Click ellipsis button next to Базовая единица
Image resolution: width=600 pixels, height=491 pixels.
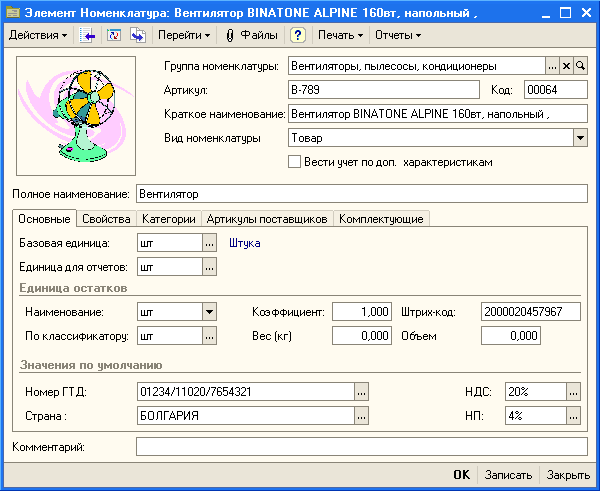[209, 243]
